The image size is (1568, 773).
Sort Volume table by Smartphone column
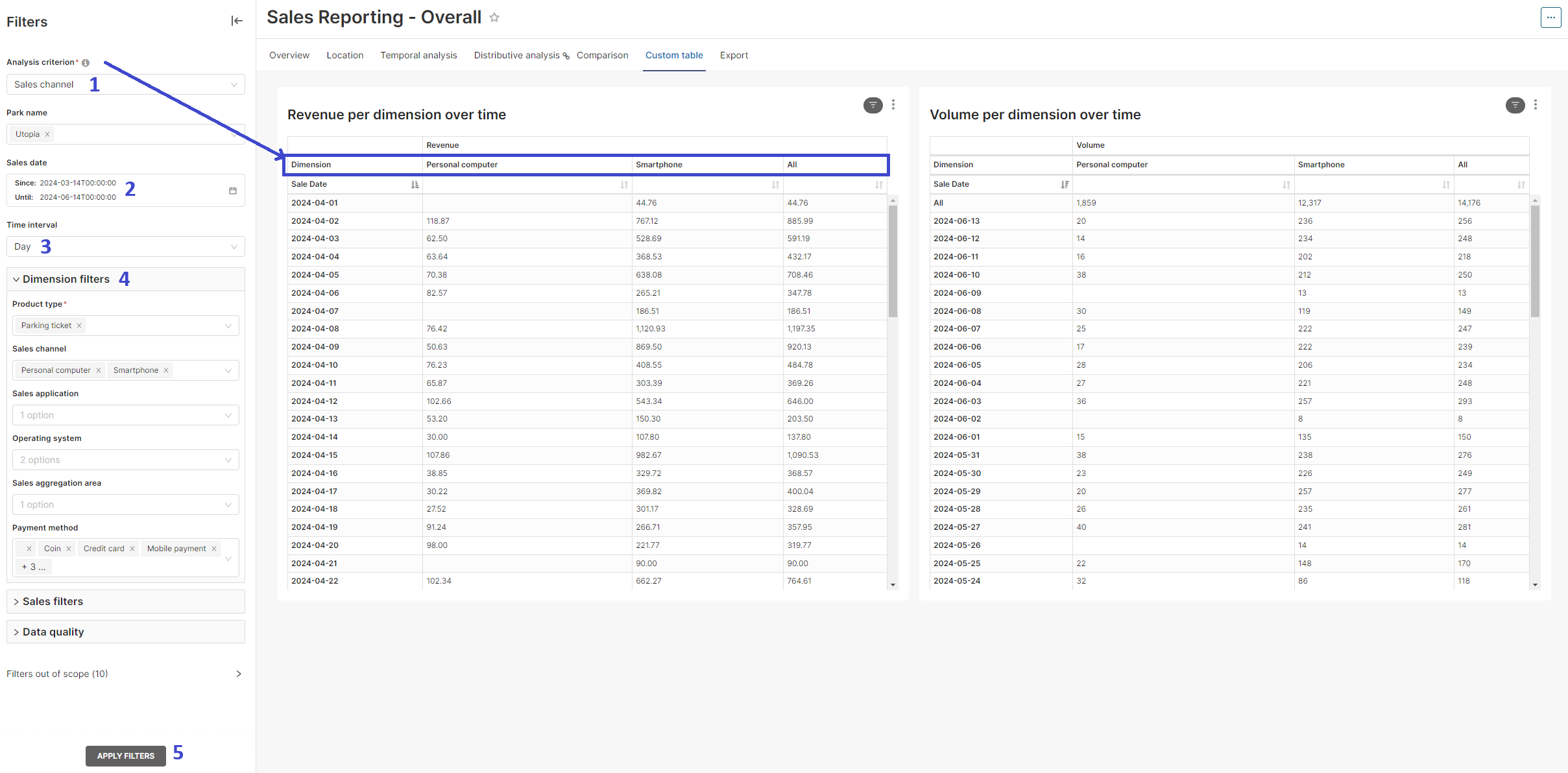(1446, 185)
